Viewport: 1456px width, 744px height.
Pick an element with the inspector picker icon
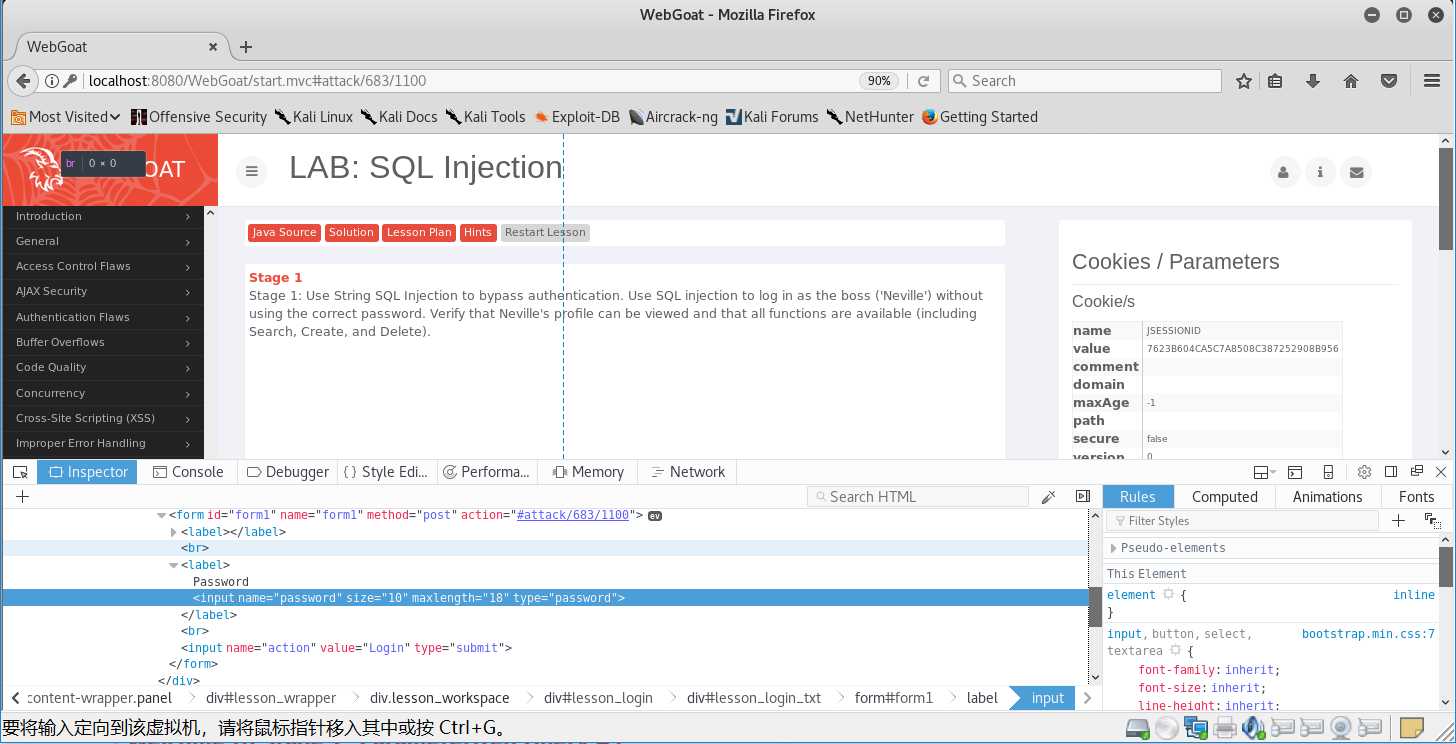(x=20, y=472)
